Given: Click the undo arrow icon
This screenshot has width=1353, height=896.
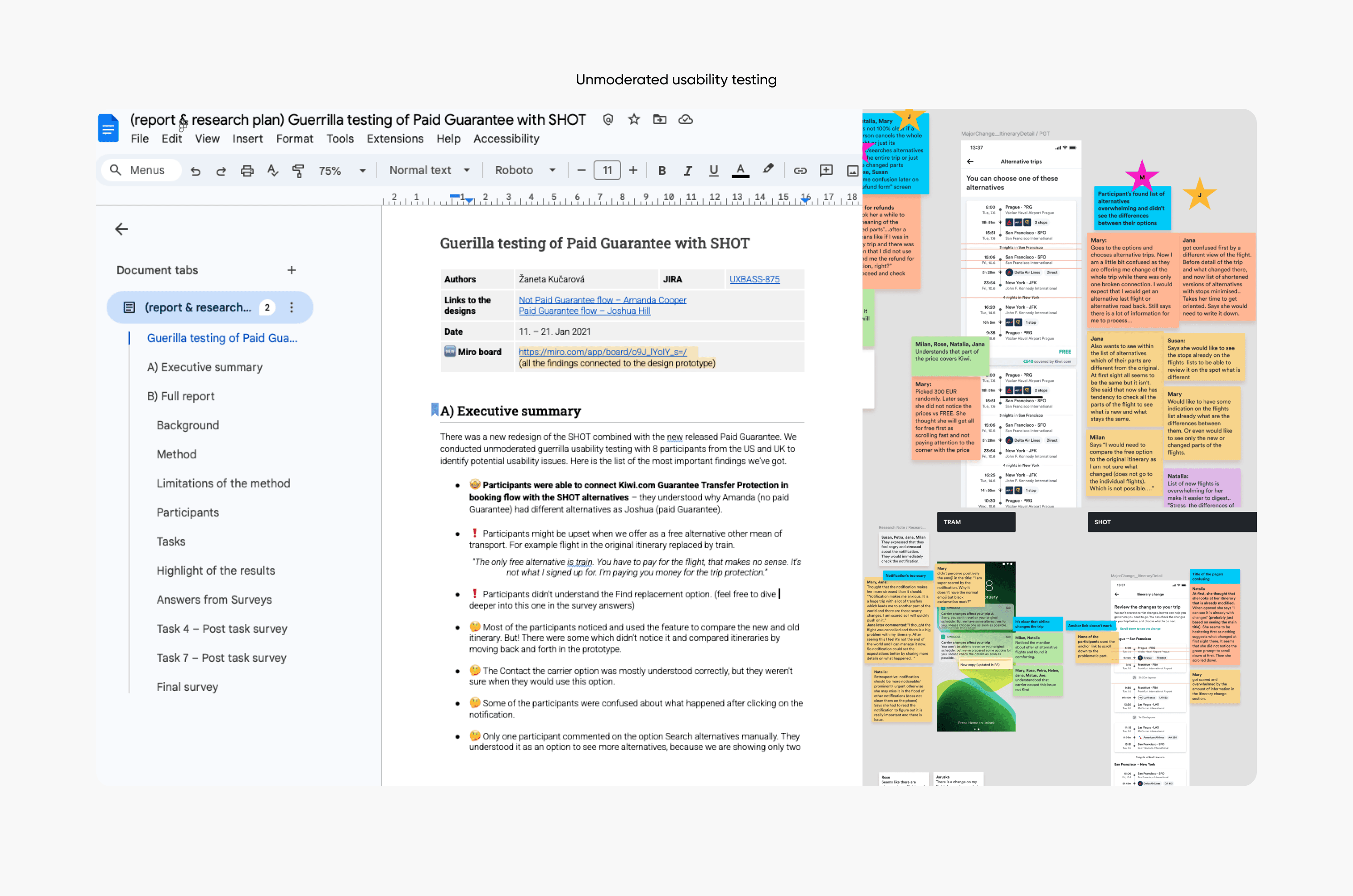Looking at the screenshot, I should click(x=195, y=170).
